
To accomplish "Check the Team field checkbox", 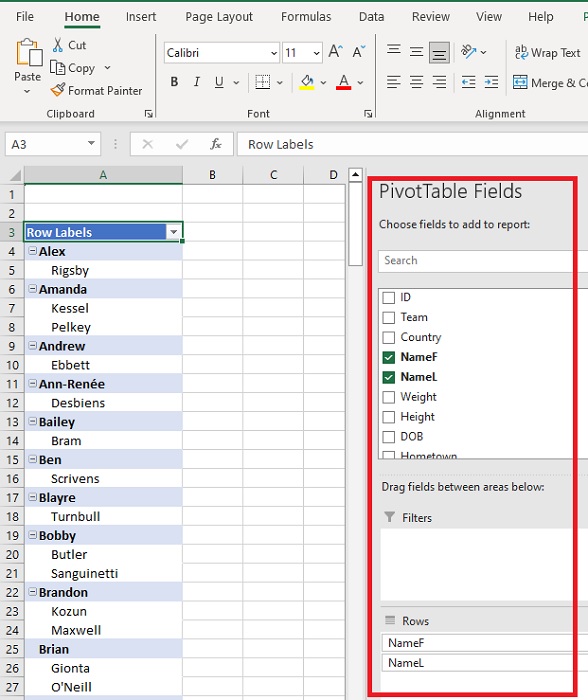I will (x=389, y=317).
